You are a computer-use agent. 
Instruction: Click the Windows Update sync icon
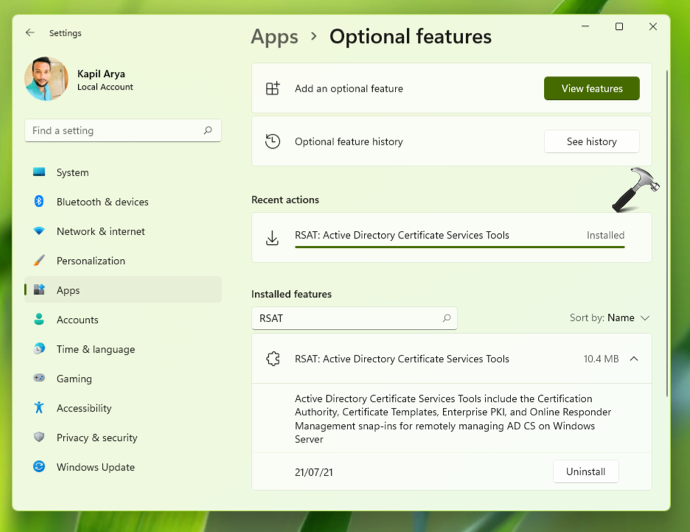click(39, 467)
